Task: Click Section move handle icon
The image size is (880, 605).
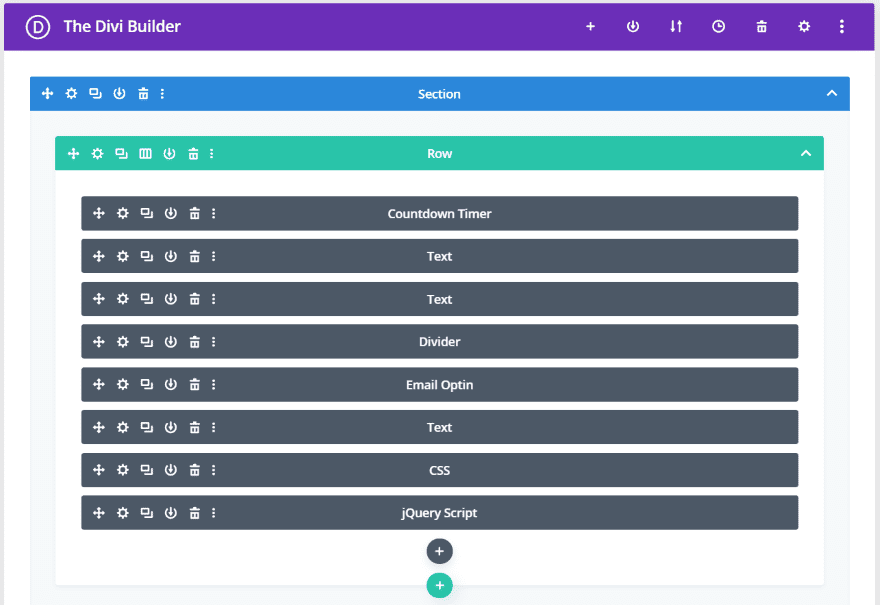Action: tap(48, 93)
